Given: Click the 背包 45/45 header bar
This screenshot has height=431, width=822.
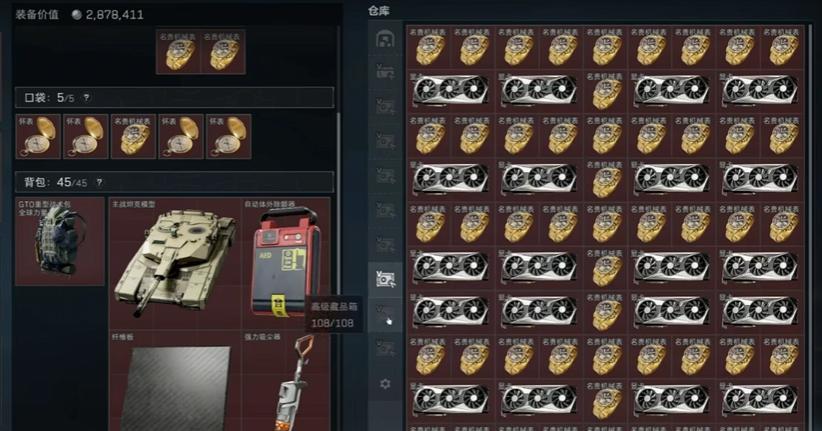Looking at the screenshot, I should click(174, 182).
